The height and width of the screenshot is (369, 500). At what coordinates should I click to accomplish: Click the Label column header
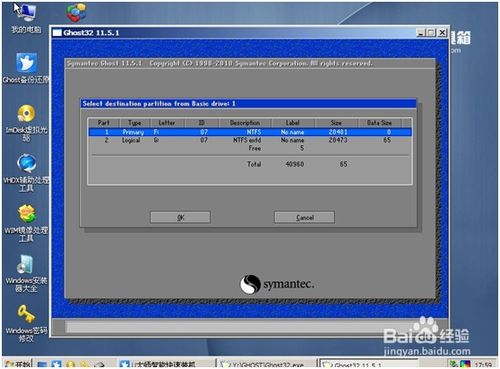click(293, 123)
